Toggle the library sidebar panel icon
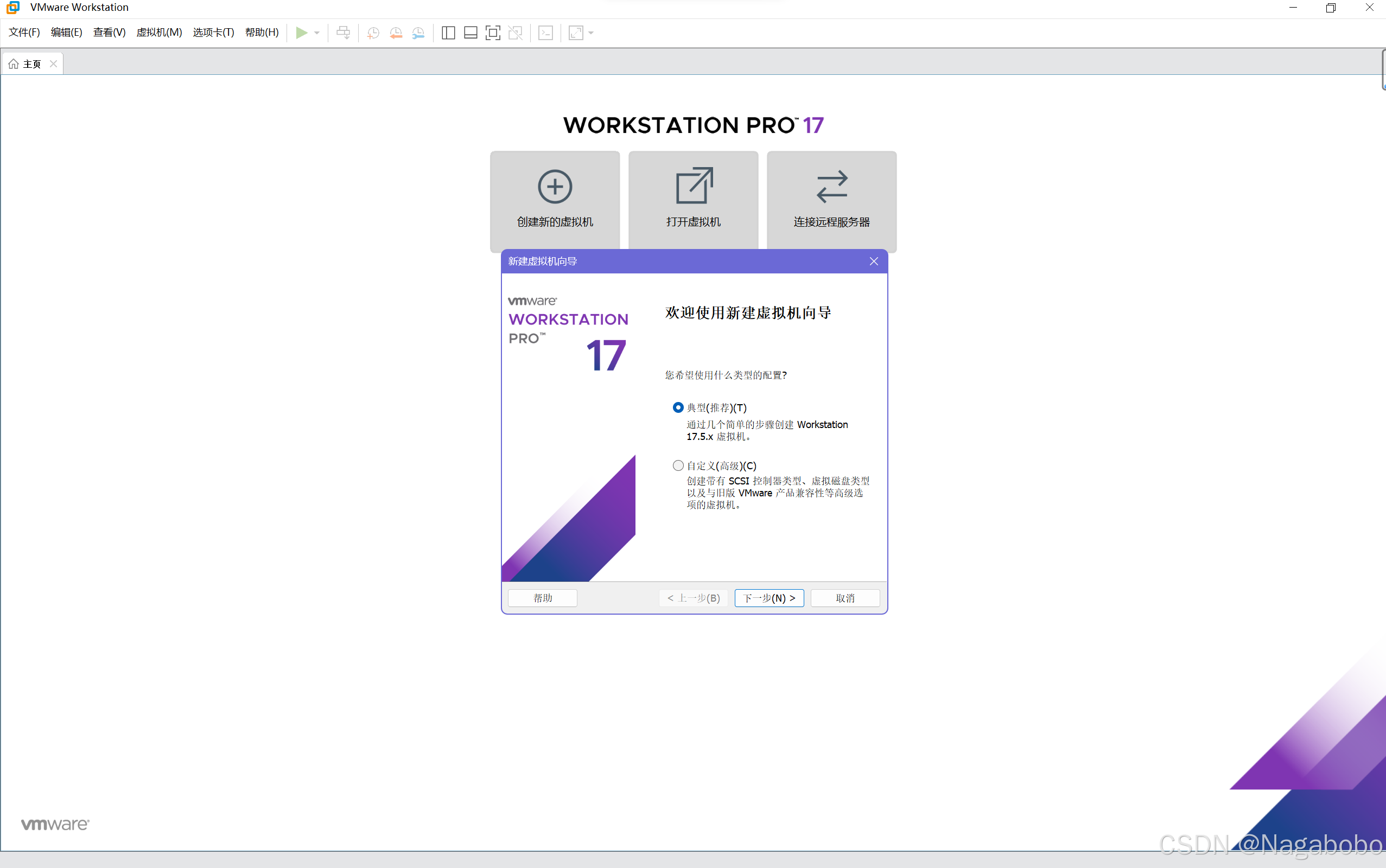This screenshot has height=868, width=1386. (448, 33)
